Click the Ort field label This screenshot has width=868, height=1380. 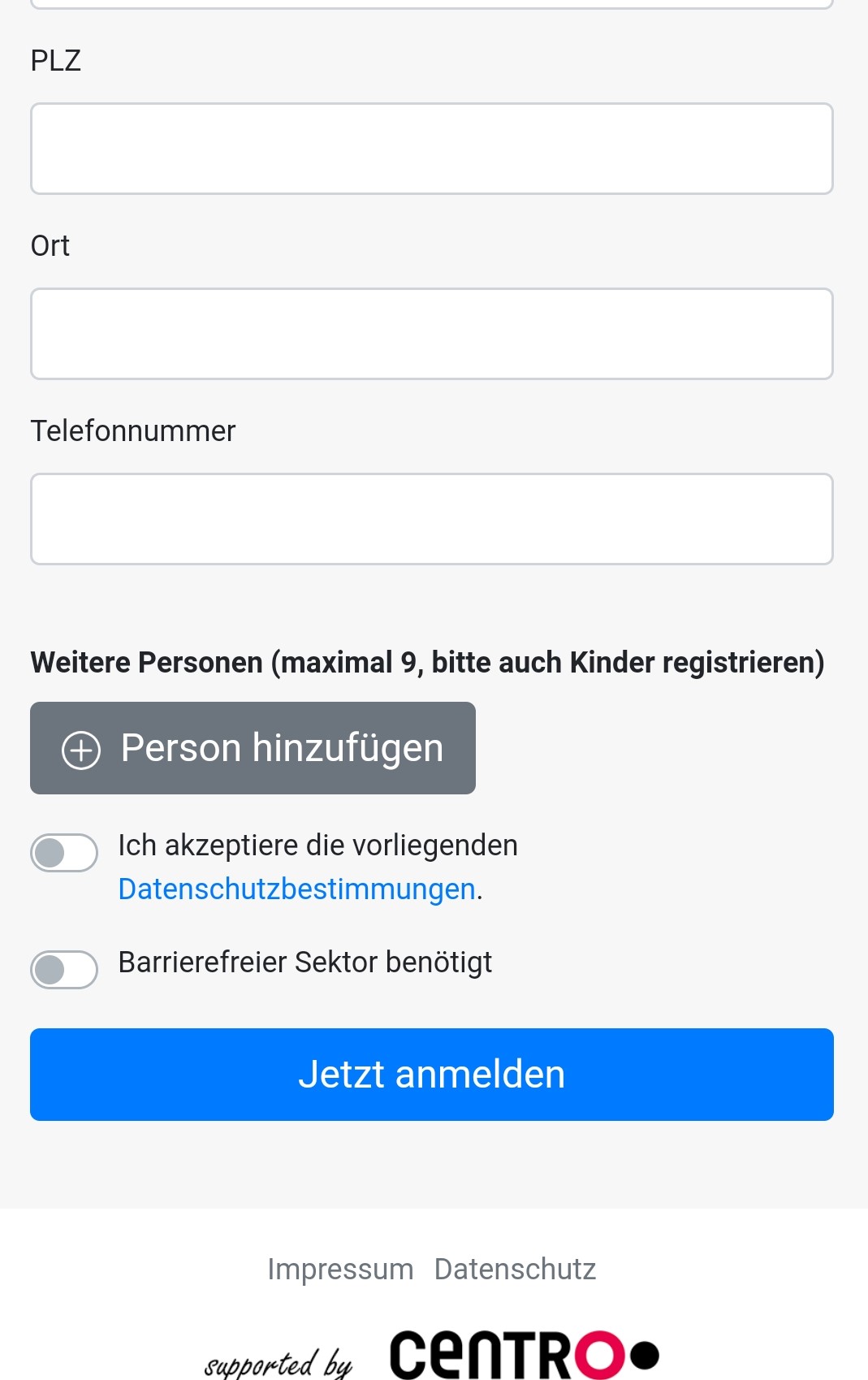coord(50,245)
